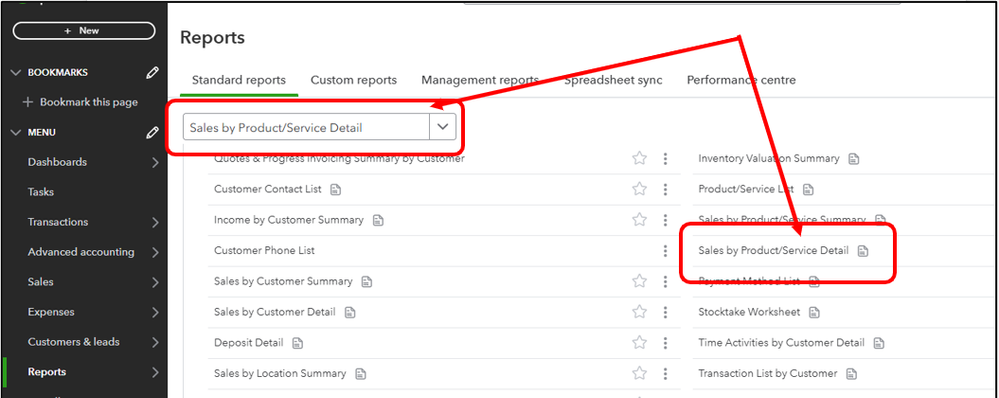Click Bookmark this page
Image resolution: width=999 pixels, height=398 pixels.
80,102
